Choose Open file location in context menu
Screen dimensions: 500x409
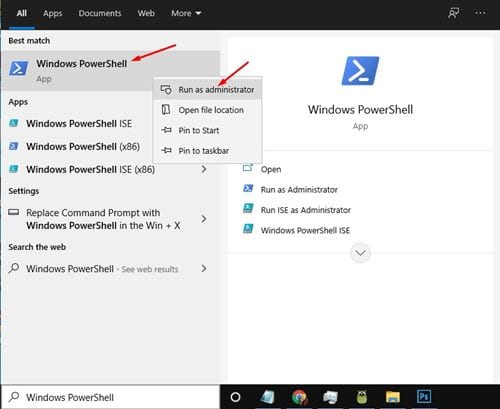pyautogui.click(x=207, y=110)
